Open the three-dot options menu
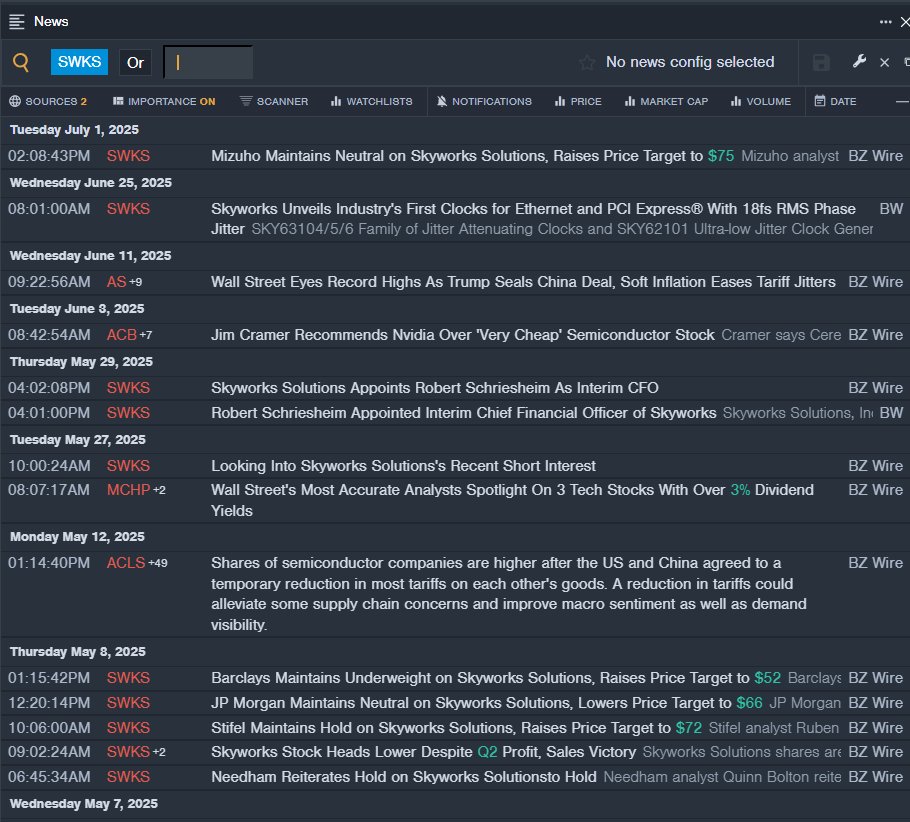910x822 pixels. tap(885, 21)
